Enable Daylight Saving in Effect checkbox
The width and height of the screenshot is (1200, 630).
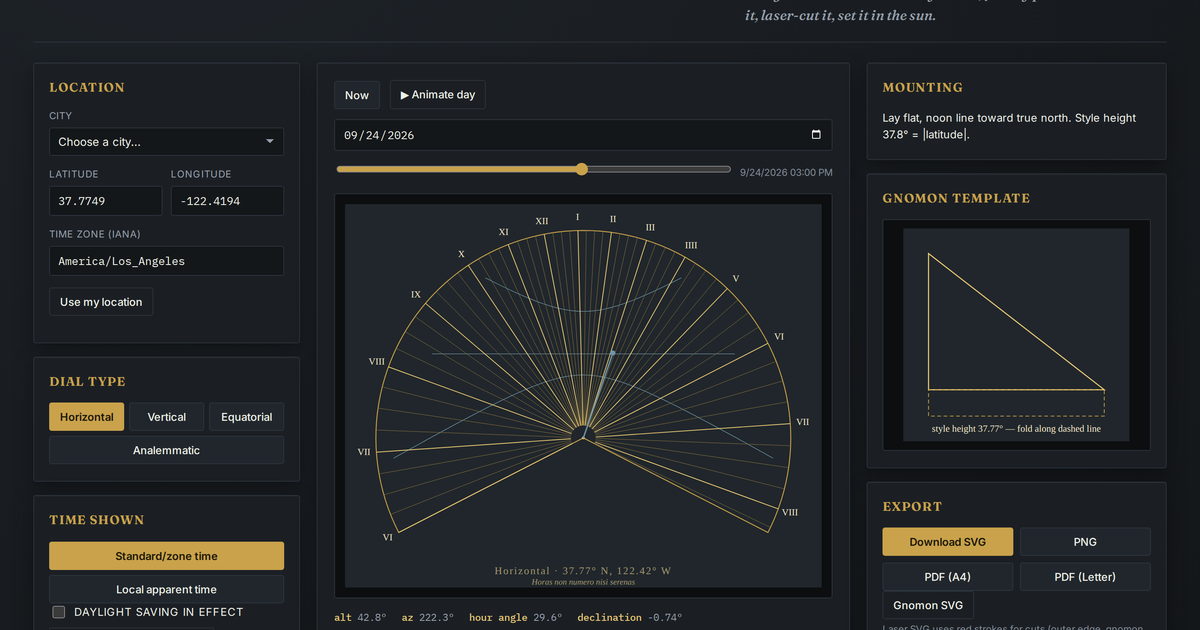pos(59,612)
